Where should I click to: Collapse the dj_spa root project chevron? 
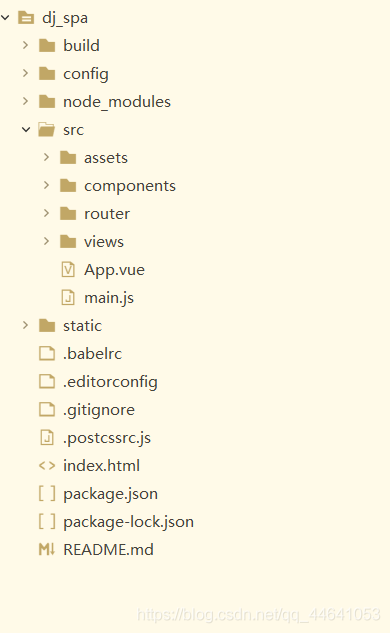tap(5, 17)
